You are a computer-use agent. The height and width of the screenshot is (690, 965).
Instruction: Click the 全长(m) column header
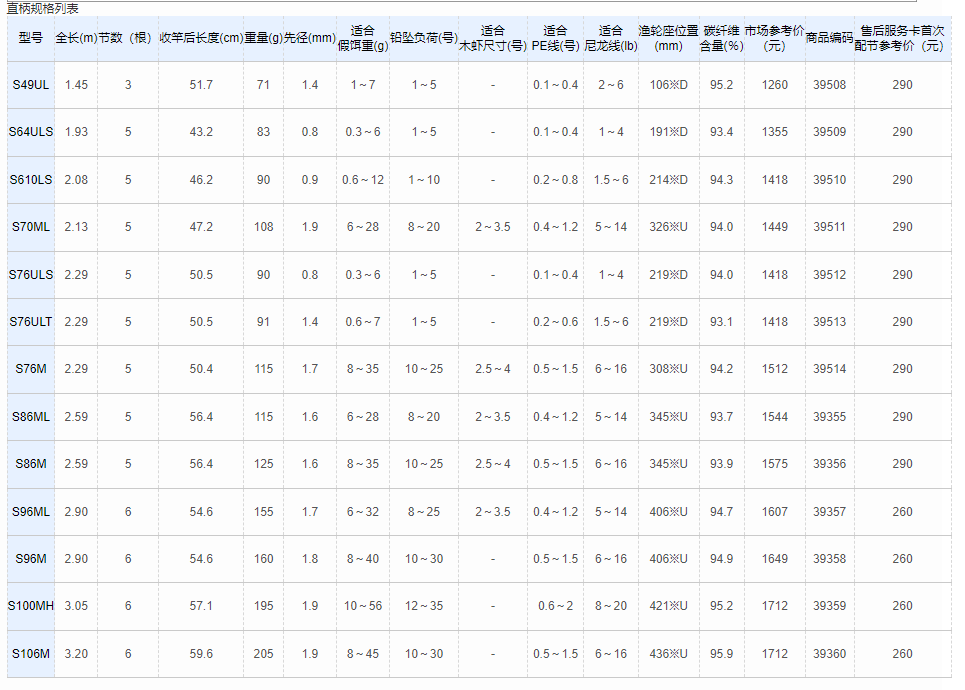pos(76,38)
